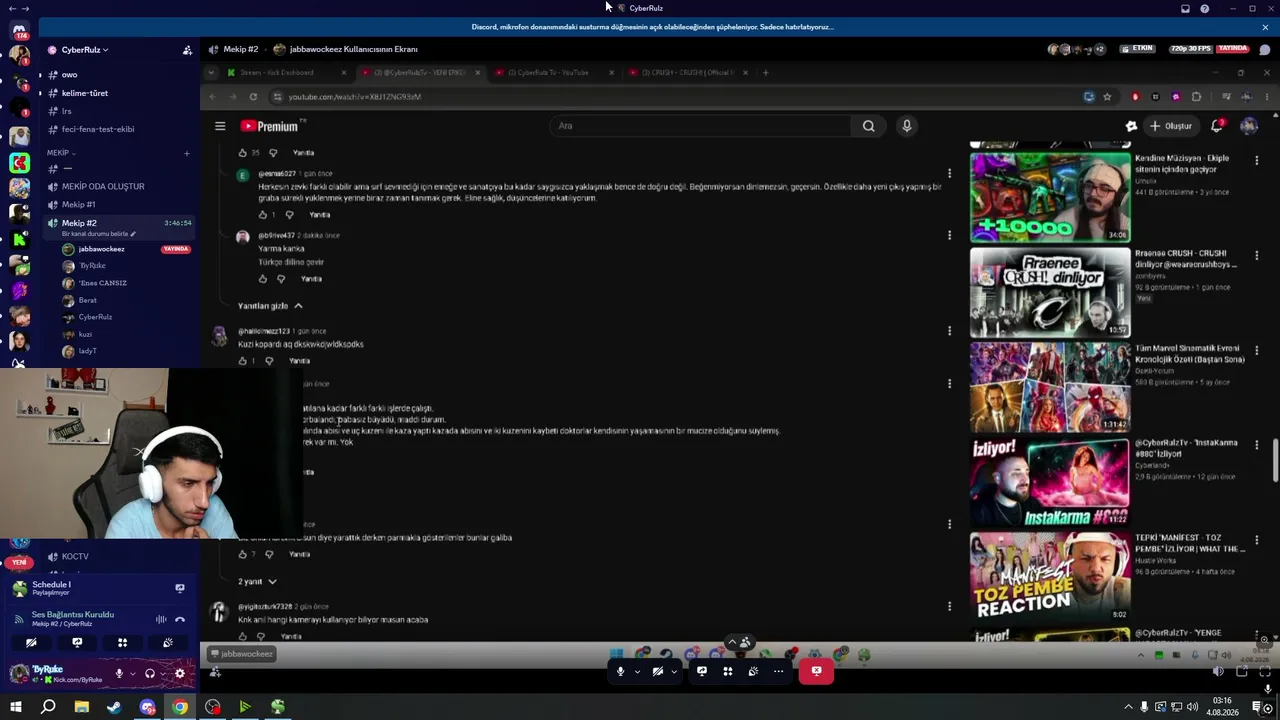The image size is (1280, 720).
Task: Open activities in stream call controls
Action: click(x=728, y=671)
